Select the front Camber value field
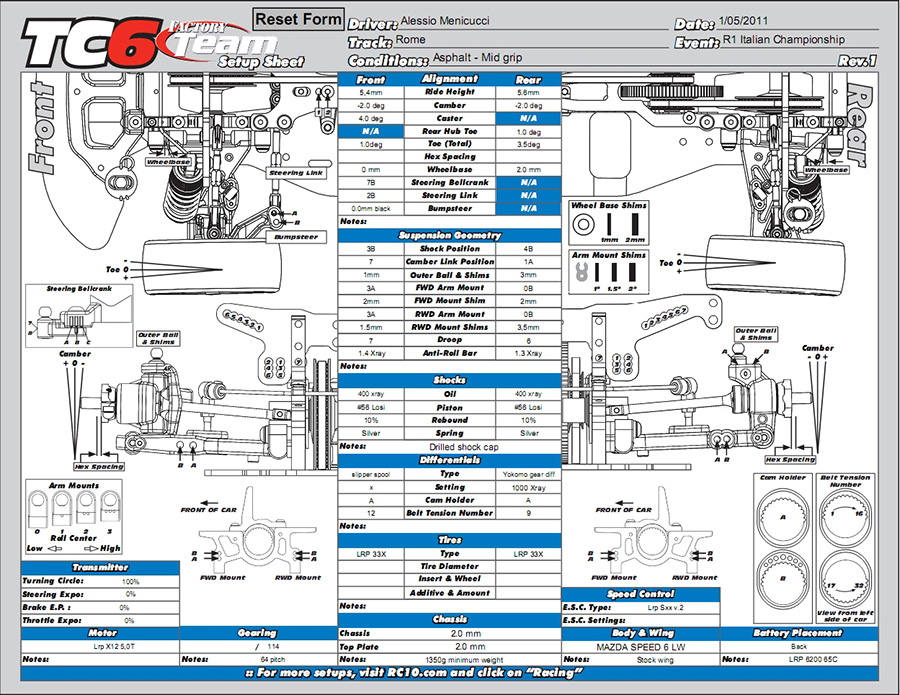The width and height of the screenshot is (900, 695). (371, 106)
